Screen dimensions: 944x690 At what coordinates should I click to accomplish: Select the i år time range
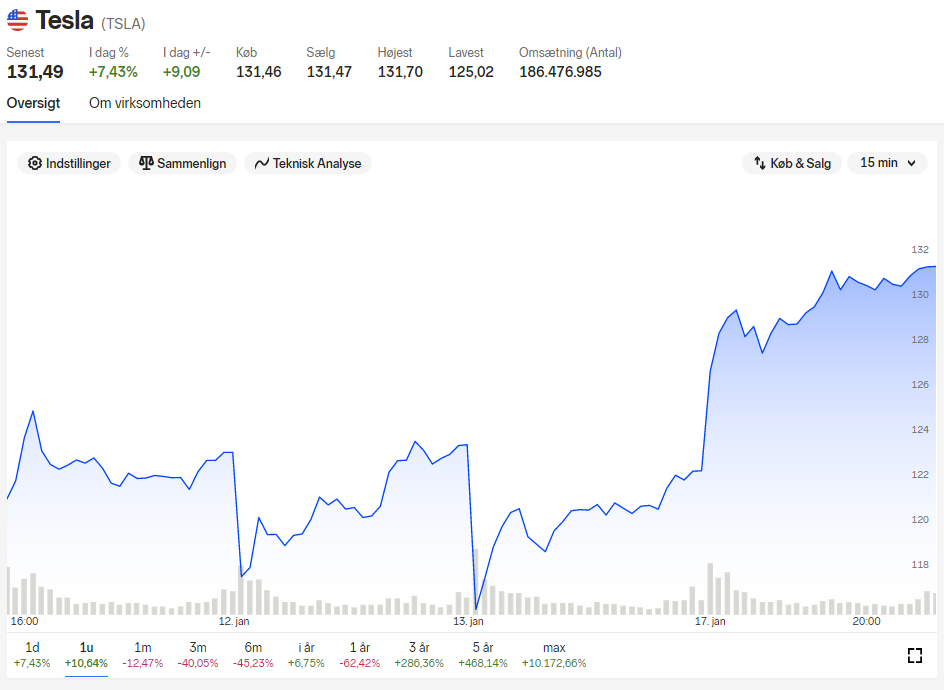click(306, 655)
